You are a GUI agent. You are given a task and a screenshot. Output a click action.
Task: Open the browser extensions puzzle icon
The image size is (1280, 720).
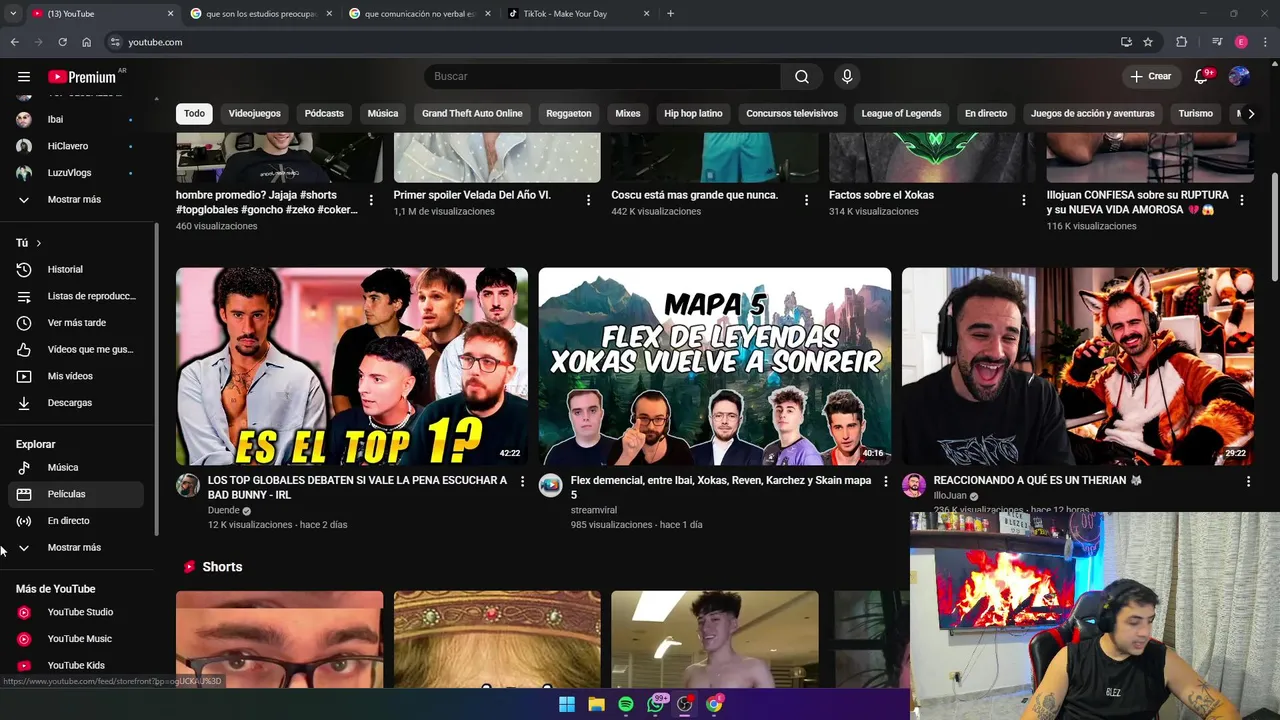pos(1182,42)
